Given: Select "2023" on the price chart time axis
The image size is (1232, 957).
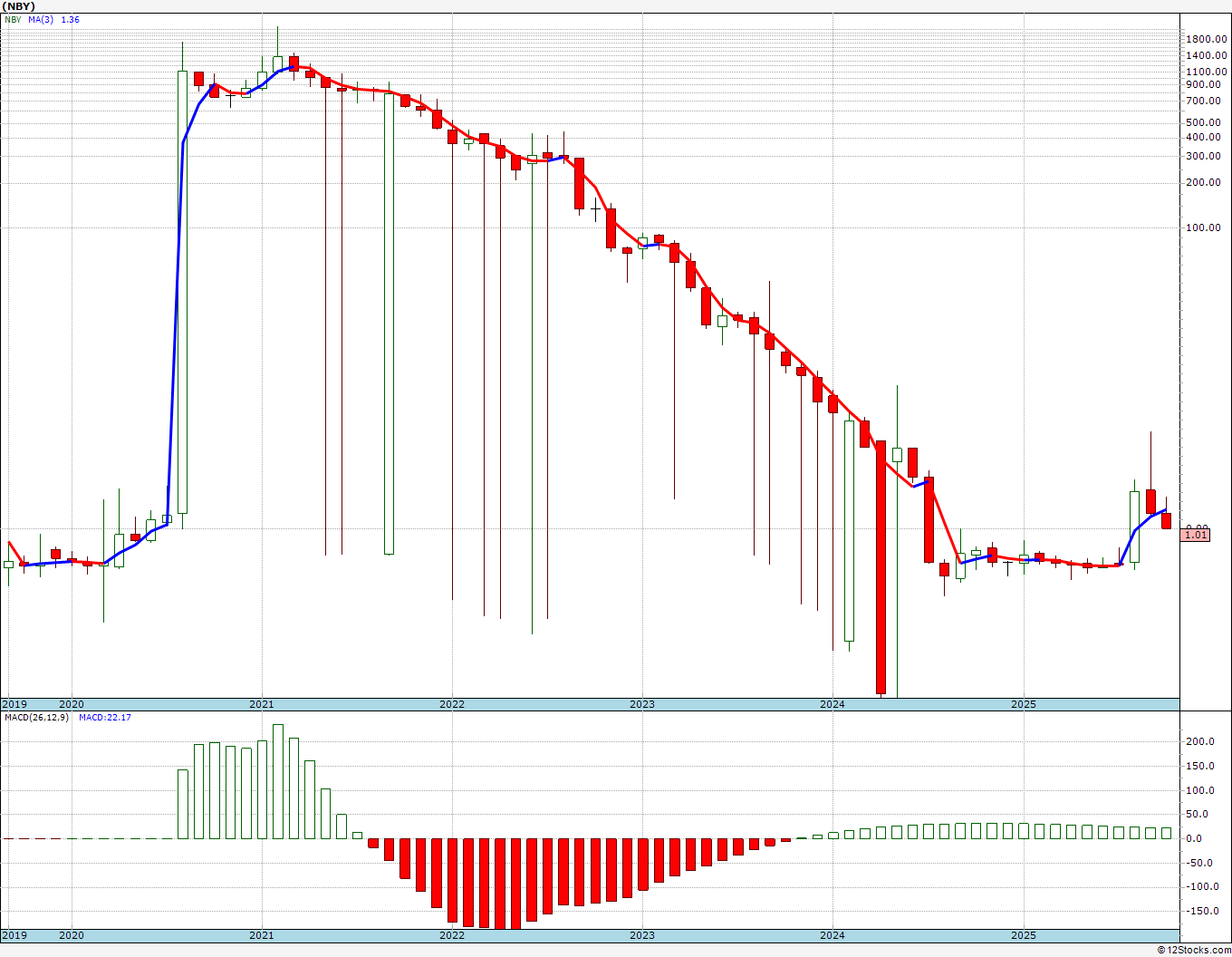Looking at the screenshot, I should click(x=642, y=704).
